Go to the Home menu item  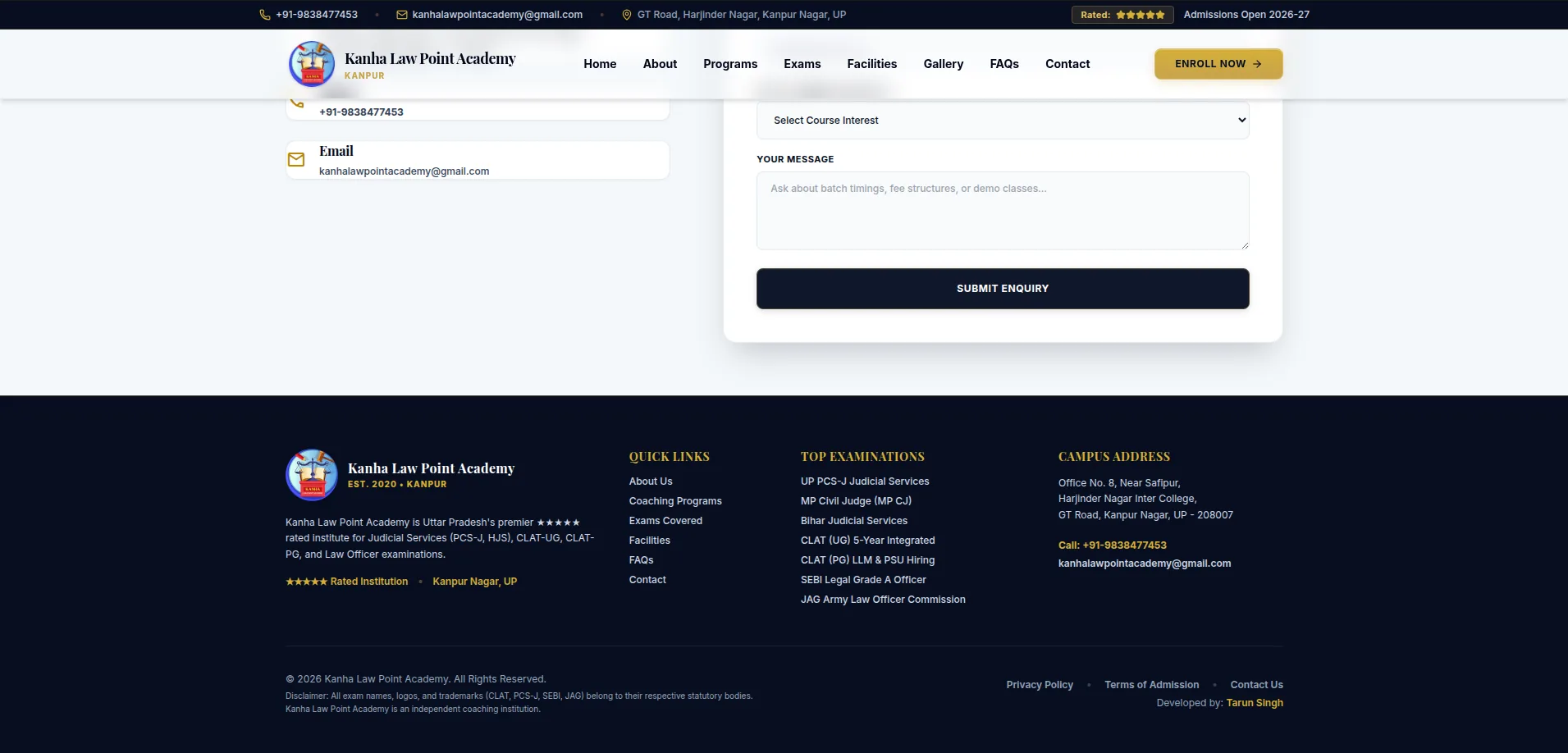coord(600,64)
